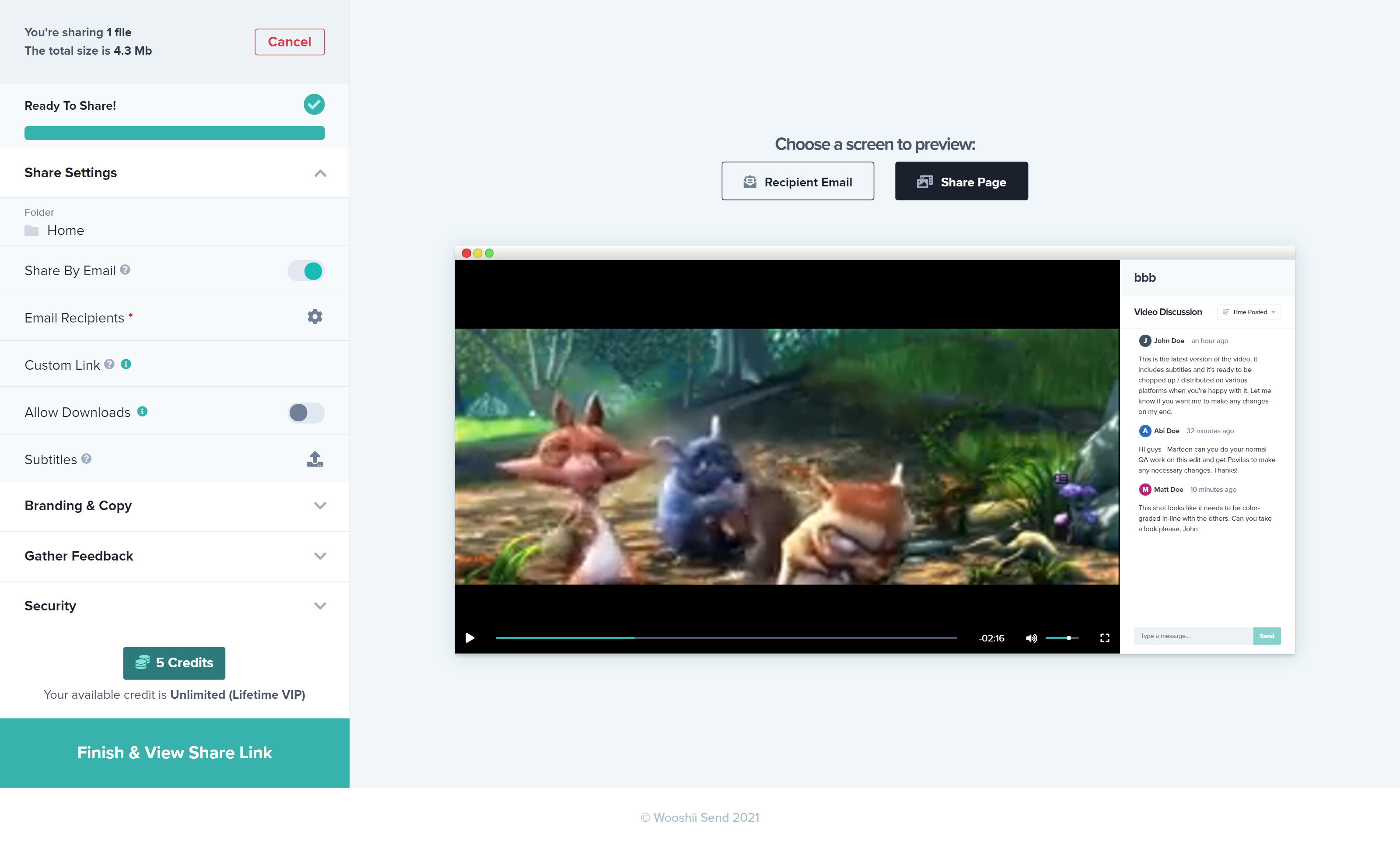Preview the Recipient Email screen
The height and width of the screenshot is (862, 1400).
pyautogui.click(x=798, y=181)
